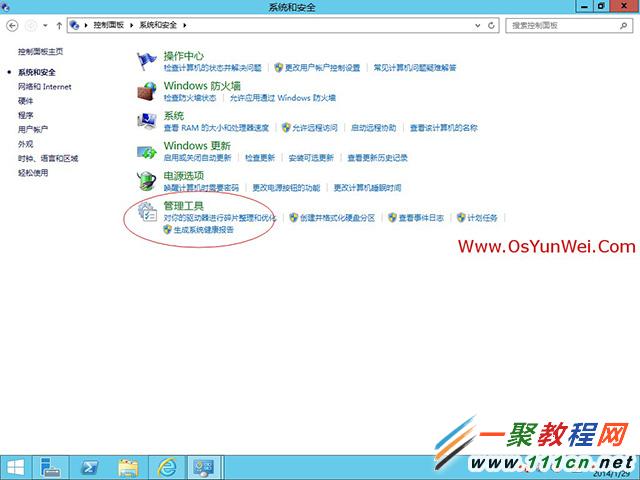
Task: Open the 系统 heading link
Action: (x=173, y=116)
